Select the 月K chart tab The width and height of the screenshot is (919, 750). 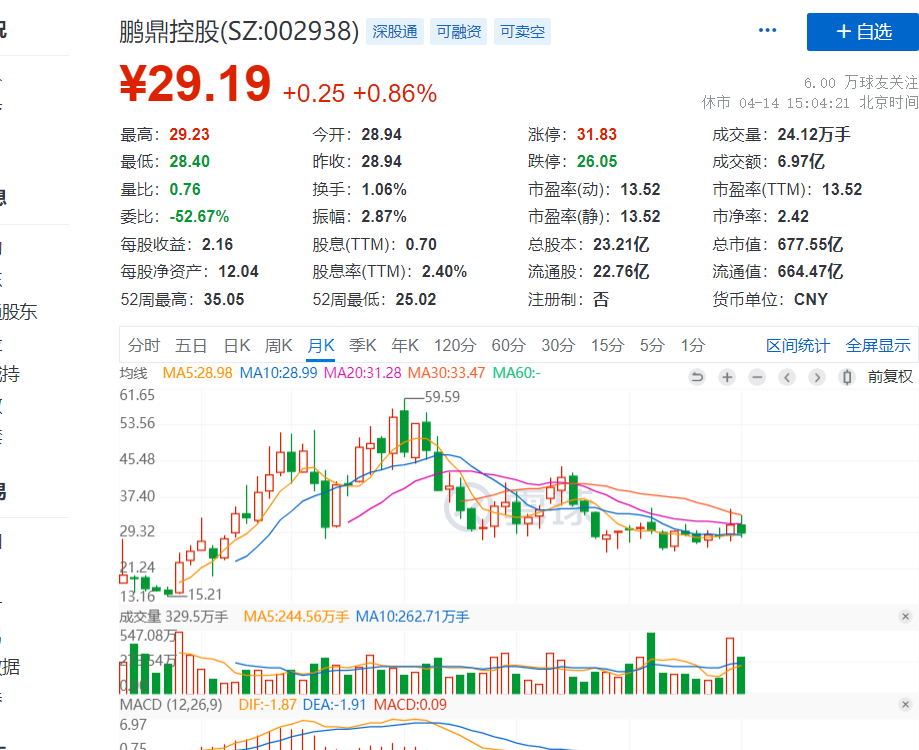(321, 345)
